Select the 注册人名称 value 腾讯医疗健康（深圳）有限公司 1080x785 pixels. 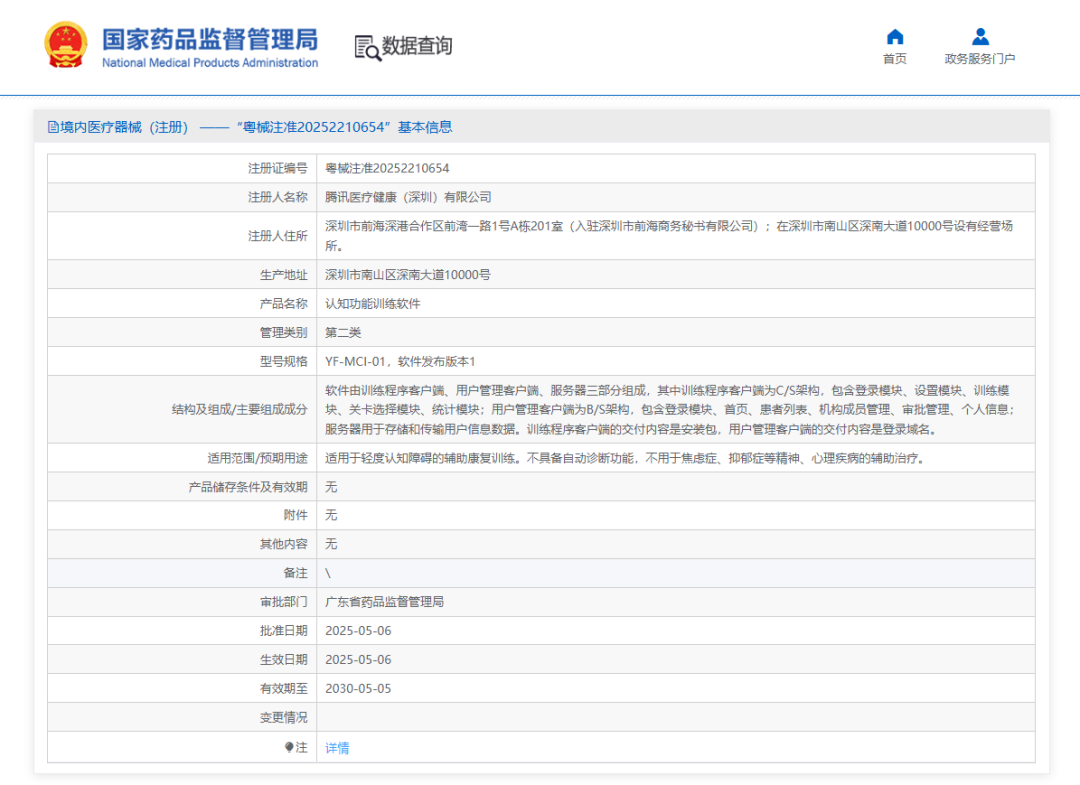[408, 196]
